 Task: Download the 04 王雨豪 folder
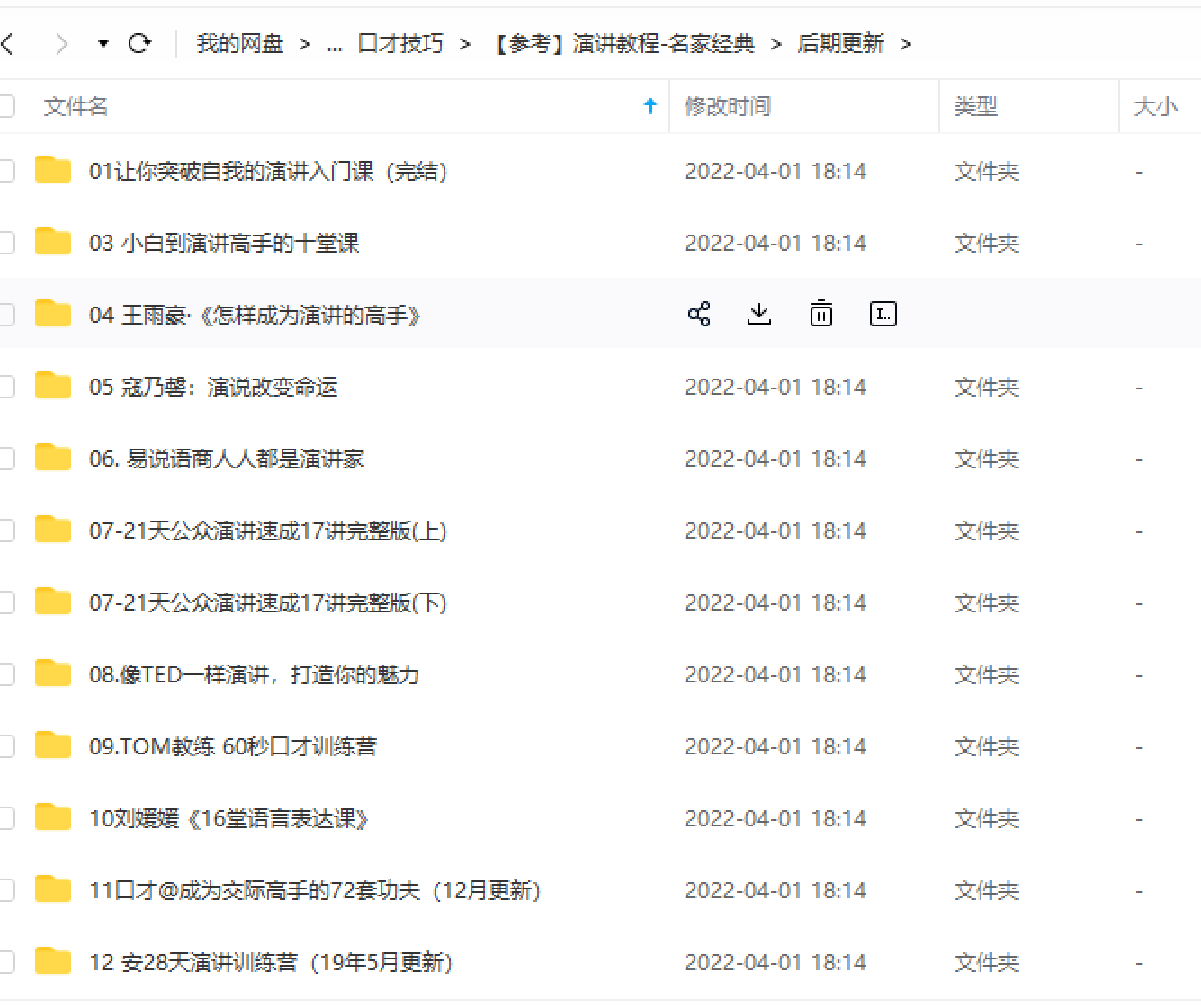pyautogui.click(x=759, y=314)
